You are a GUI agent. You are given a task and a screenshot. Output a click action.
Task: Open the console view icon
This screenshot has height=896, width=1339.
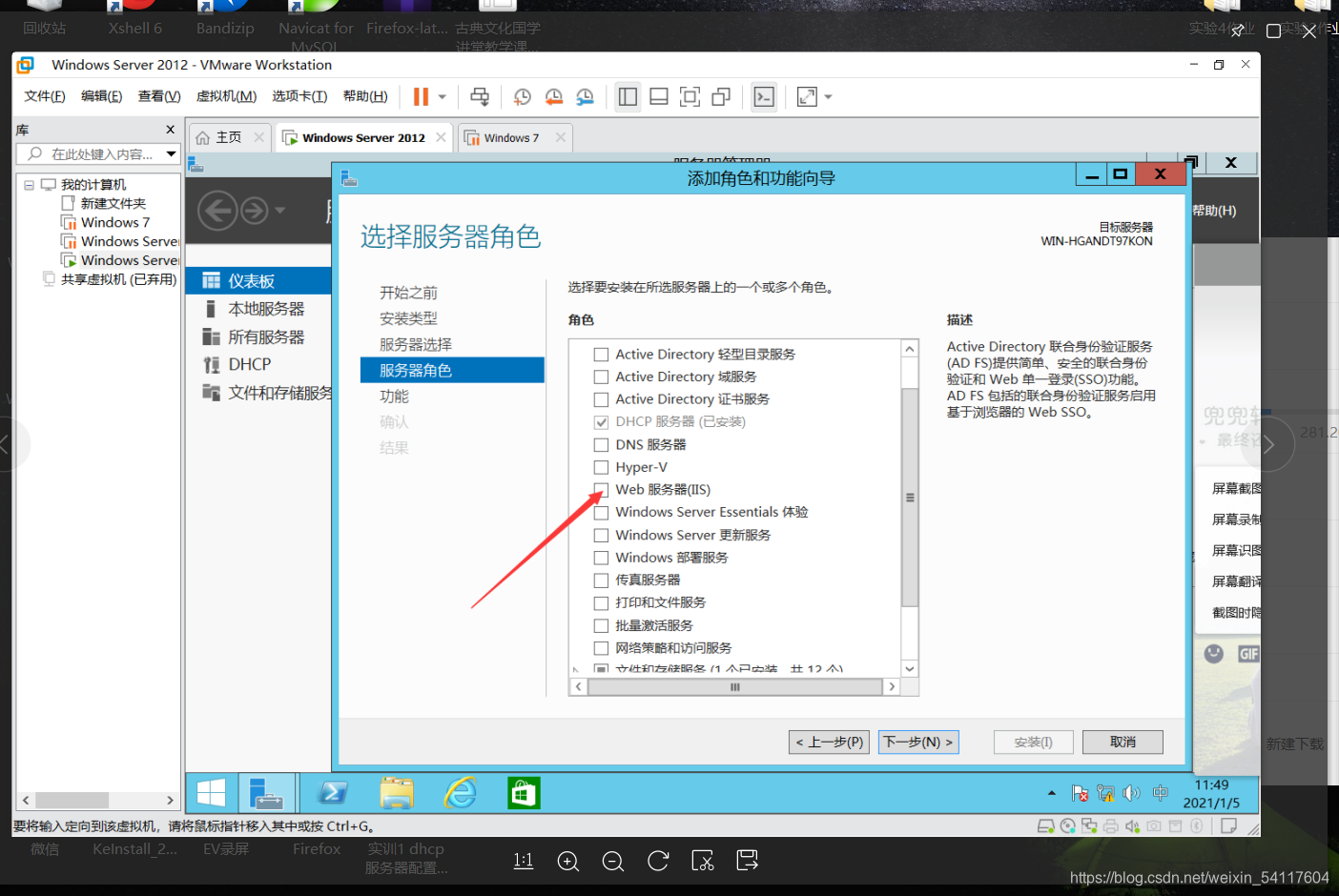tap(764, 96)
